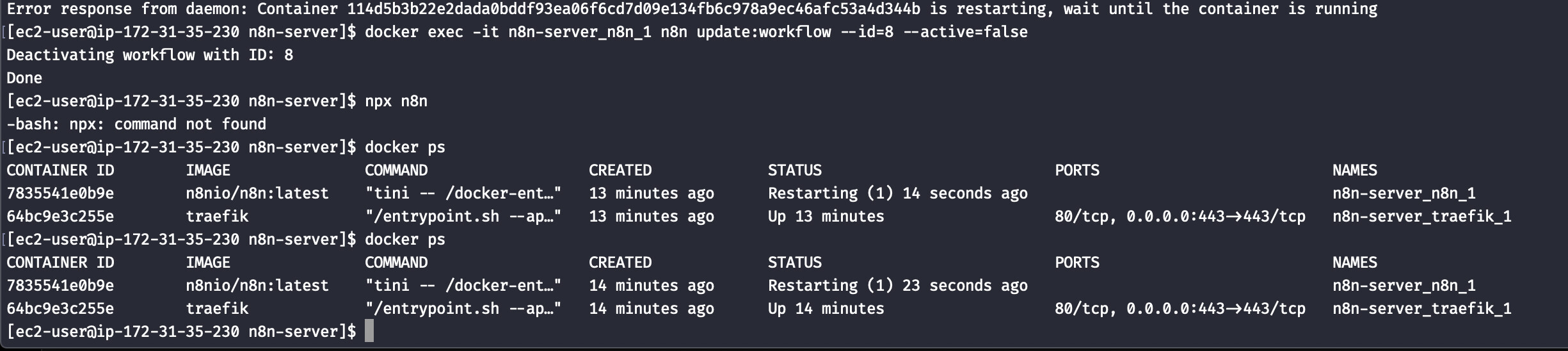Click the "Error response from daemon" text
The height and width of the screenshot is (351, 1568).
click(x=127, y=9)
